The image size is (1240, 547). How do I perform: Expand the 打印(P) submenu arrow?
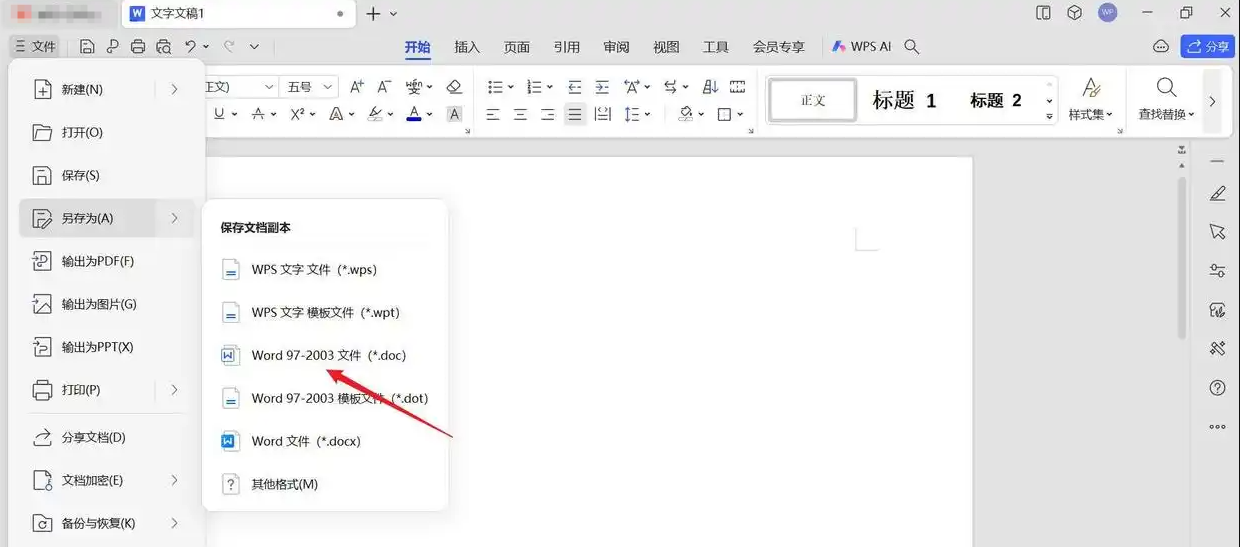[174, 390]
